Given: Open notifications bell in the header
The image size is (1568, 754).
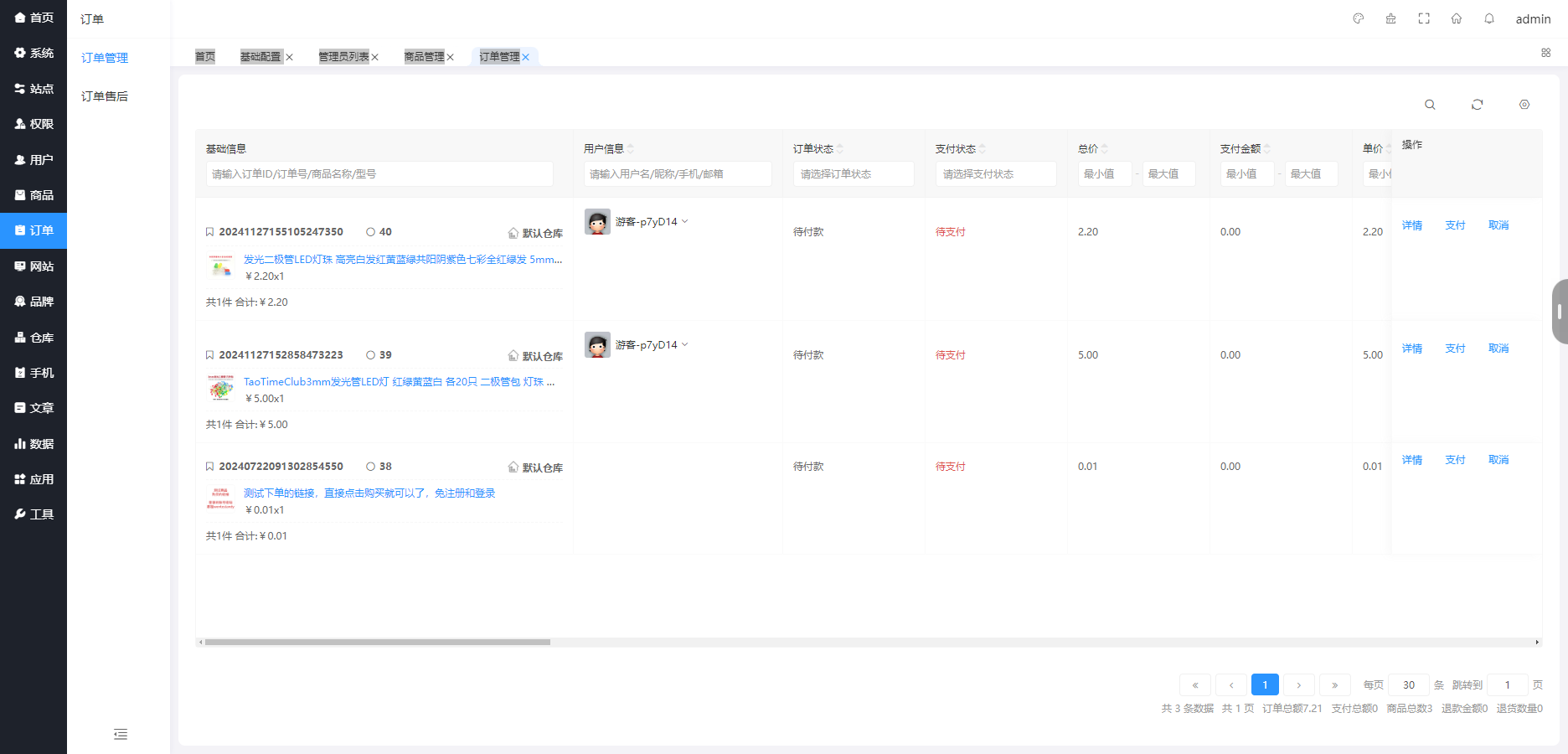Looking at the screenshot, I should (1489, 18).
